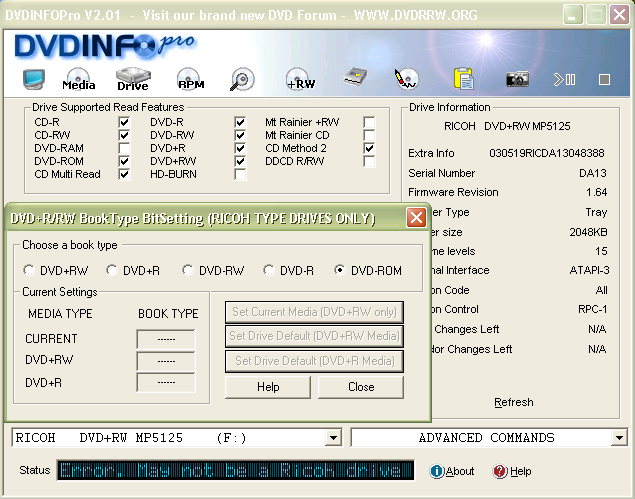Click the play/pause toolbar icon
This screenshot has width=635, height=499.
(565, 79)
